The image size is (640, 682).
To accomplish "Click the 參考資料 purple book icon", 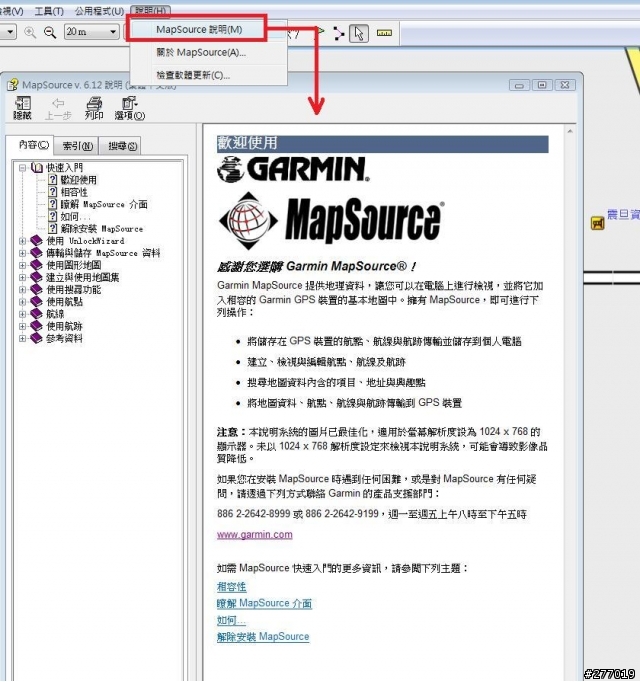I will [x=37, y=338].
